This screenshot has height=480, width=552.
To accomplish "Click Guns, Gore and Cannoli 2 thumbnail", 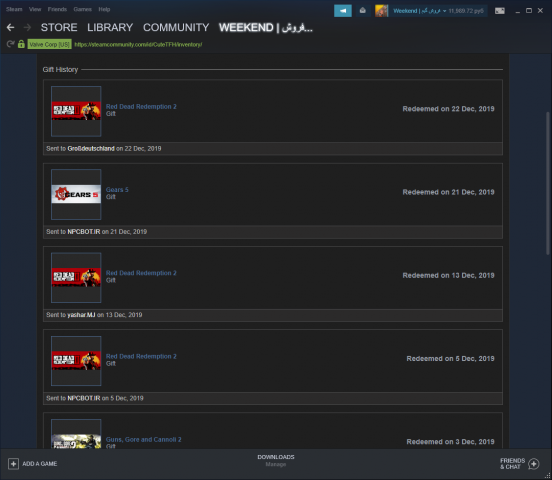I will click(x=76, y=434).
